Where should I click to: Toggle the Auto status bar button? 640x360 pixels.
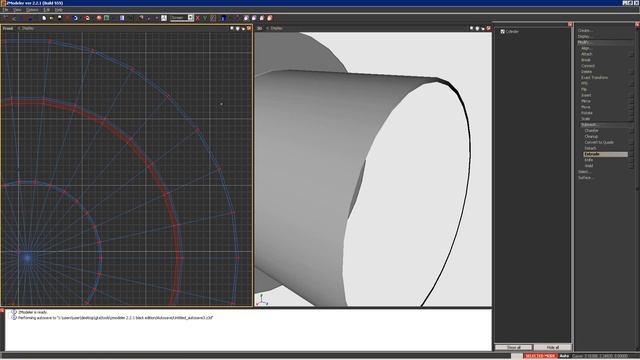click(564, 356)
